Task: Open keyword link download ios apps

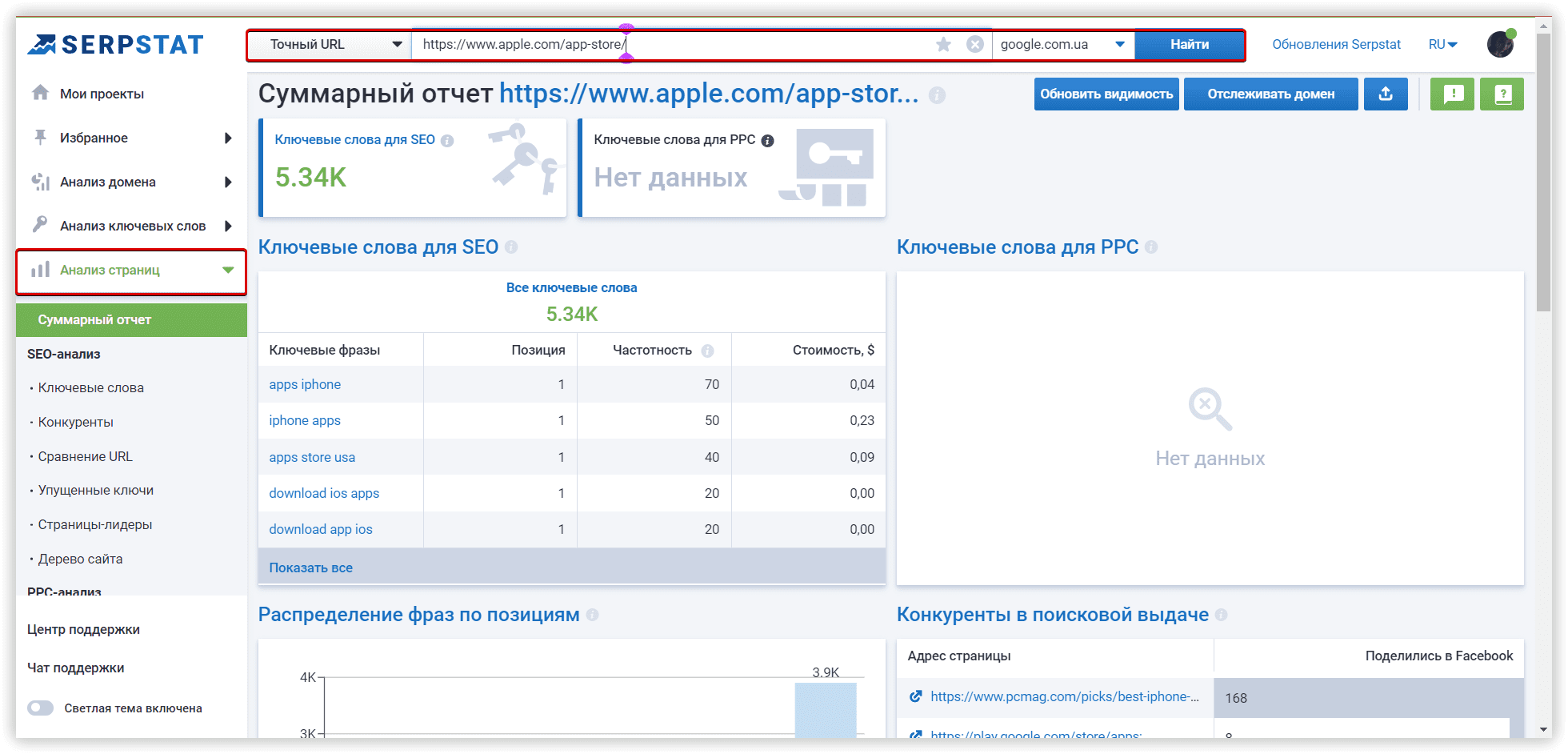Action: point(324,493)
